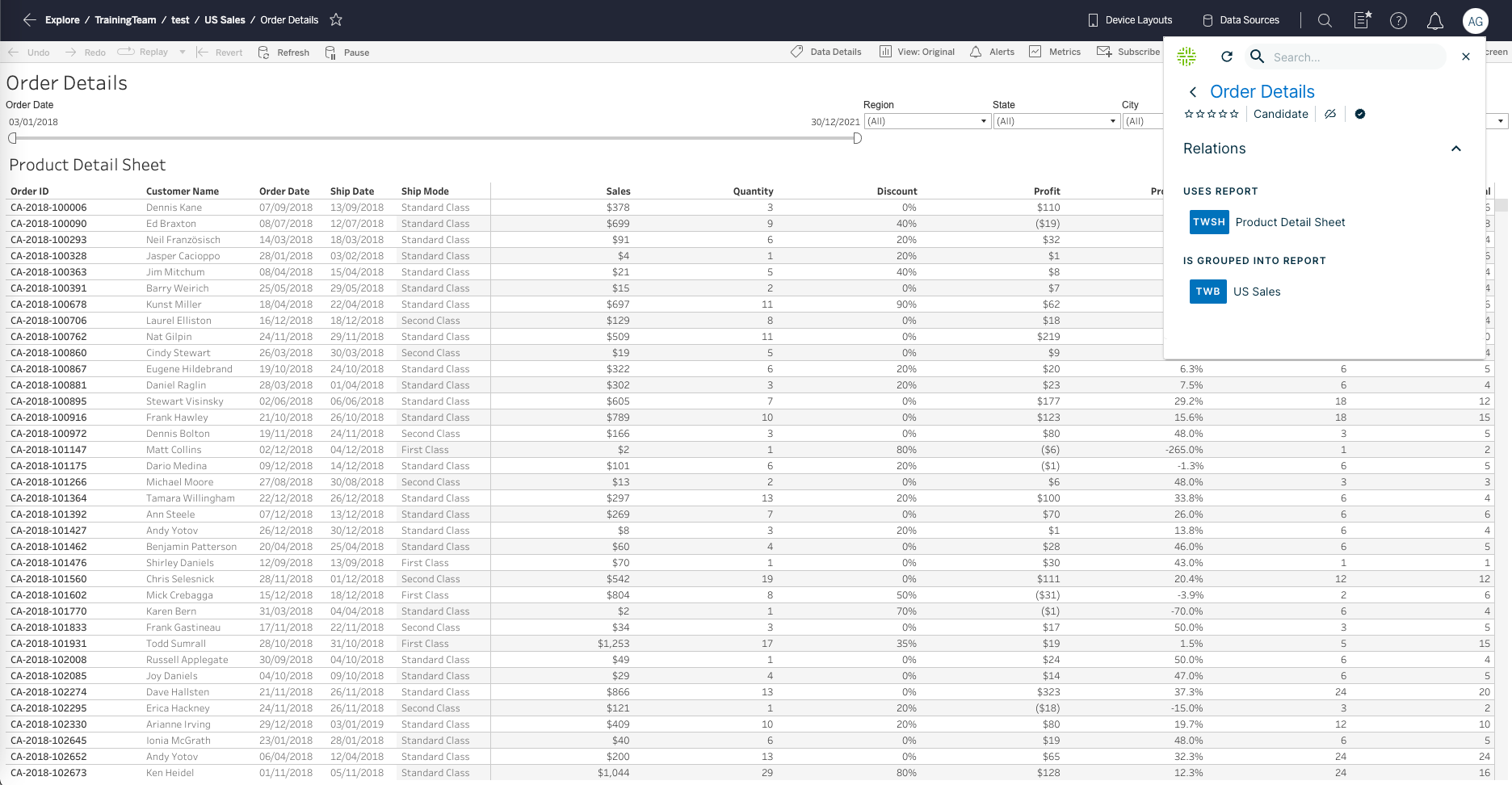Click the Undo arrow icon
The image size is (1512, 785).
[13, 52]
